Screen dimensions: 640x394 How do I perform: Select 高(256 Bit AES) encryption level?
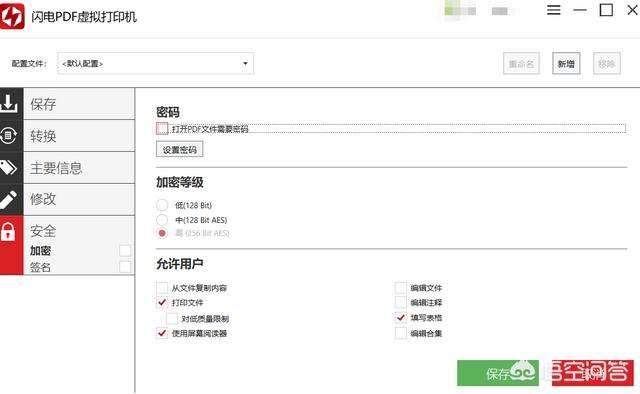pos(162,233)
